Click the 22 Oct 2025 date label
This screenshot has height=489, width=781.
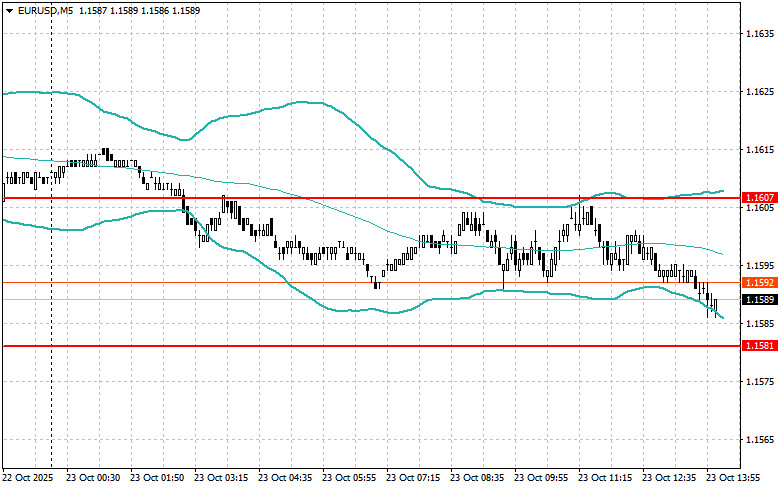(x=28, y=478)
